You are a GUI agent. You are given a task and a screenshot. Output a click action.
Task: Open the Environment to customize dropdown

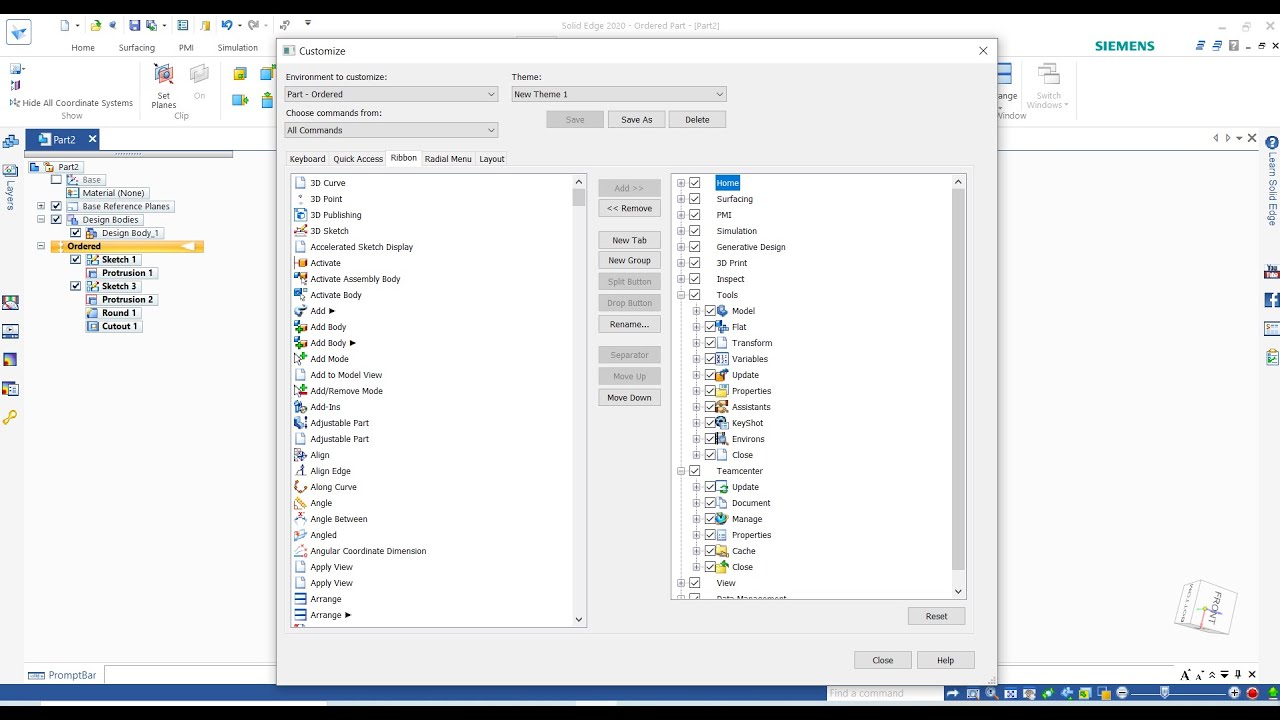click(391, 94)
